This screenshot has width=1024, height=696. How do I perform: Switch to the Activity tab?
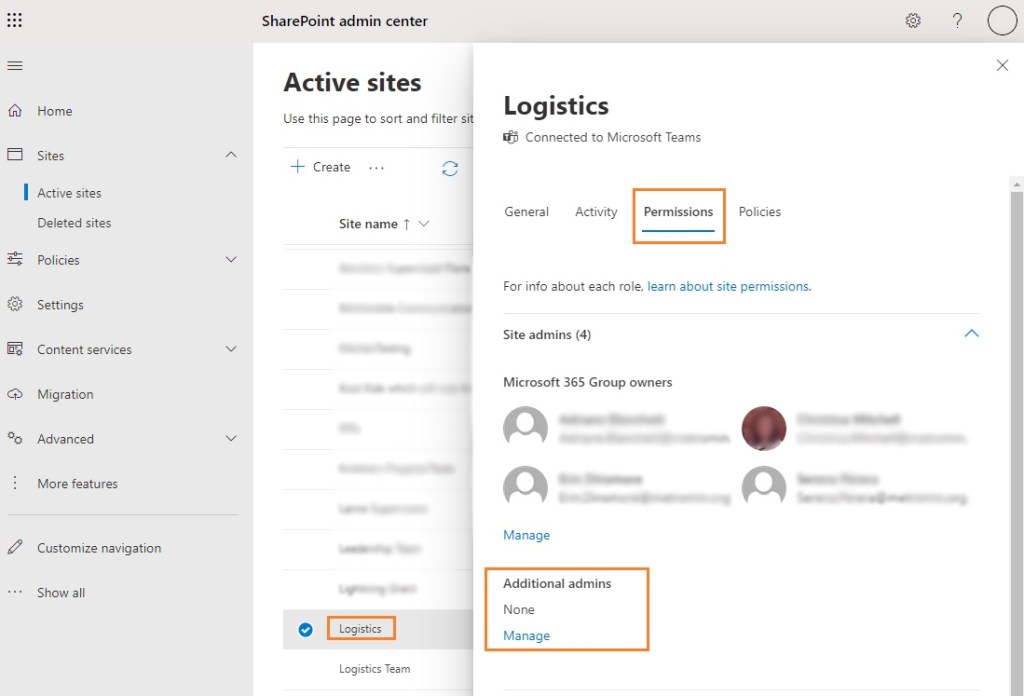(596, 212)
